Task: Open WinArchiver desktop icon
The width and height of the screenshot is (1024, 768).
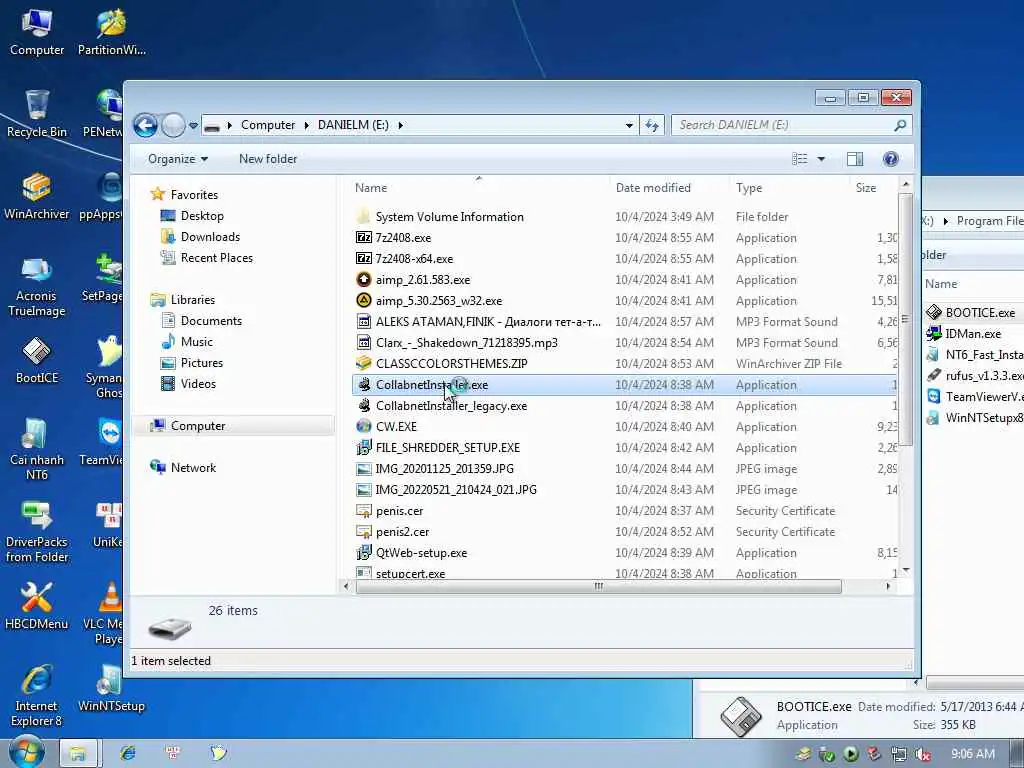Action: click(37, 196)
